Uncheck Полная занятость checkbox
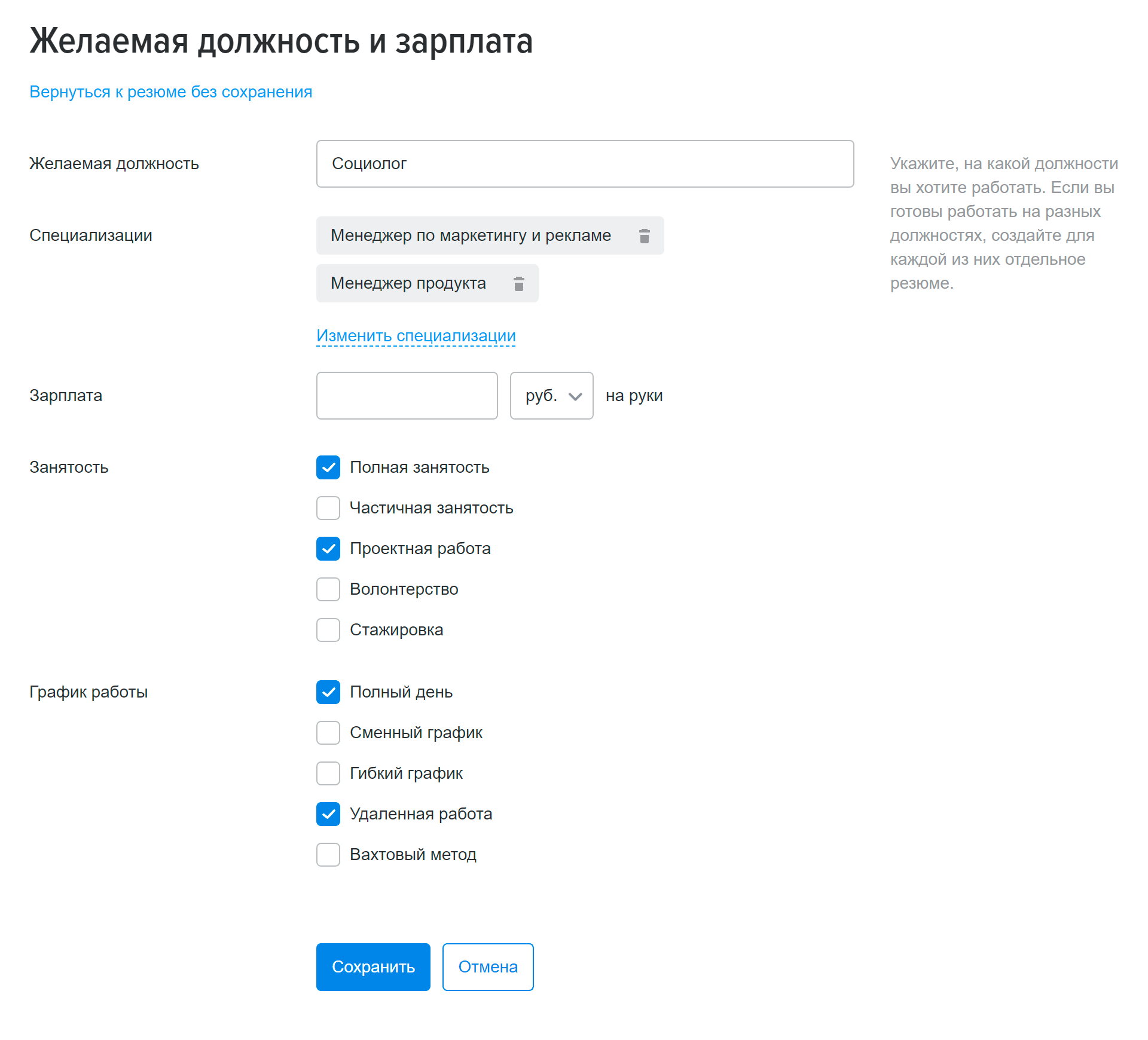 328,467
